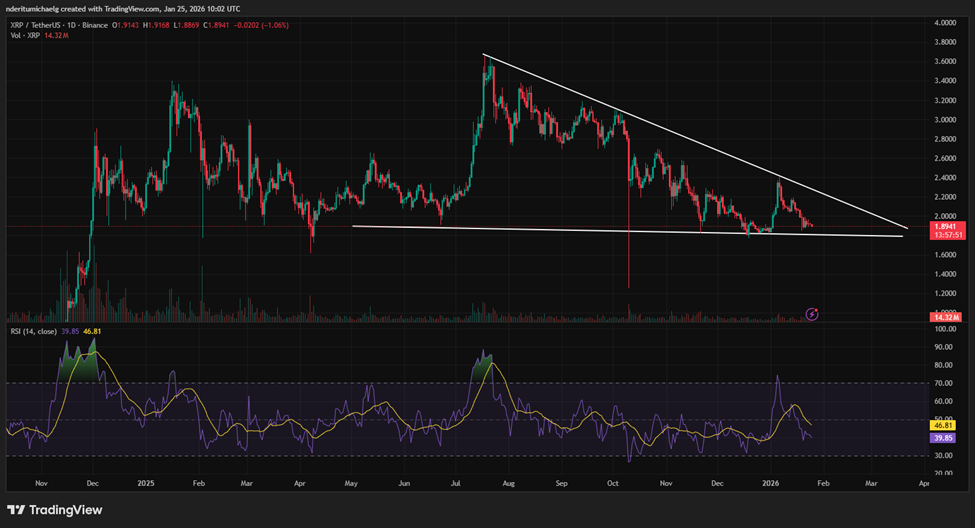Select the descending white trendline from July peak
The width and height of the screenshot is (975, 528).
tap(695, 142)
